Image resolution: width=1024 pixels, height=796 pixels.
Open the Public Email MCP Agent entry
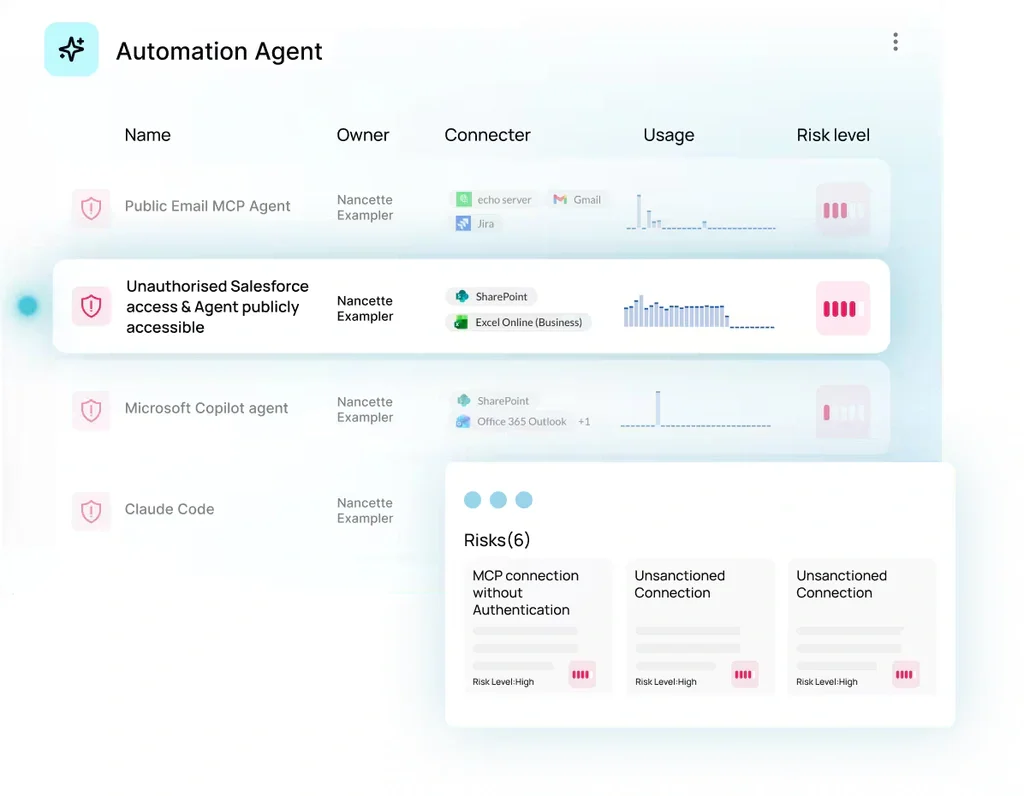point(207,206)
